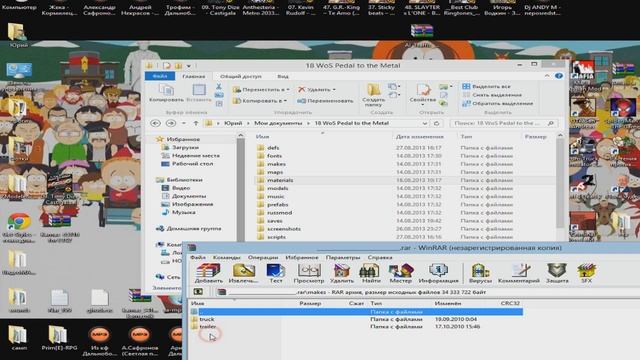Open Свойства in Explorer ribbon
640x360 pixels.
423,94
